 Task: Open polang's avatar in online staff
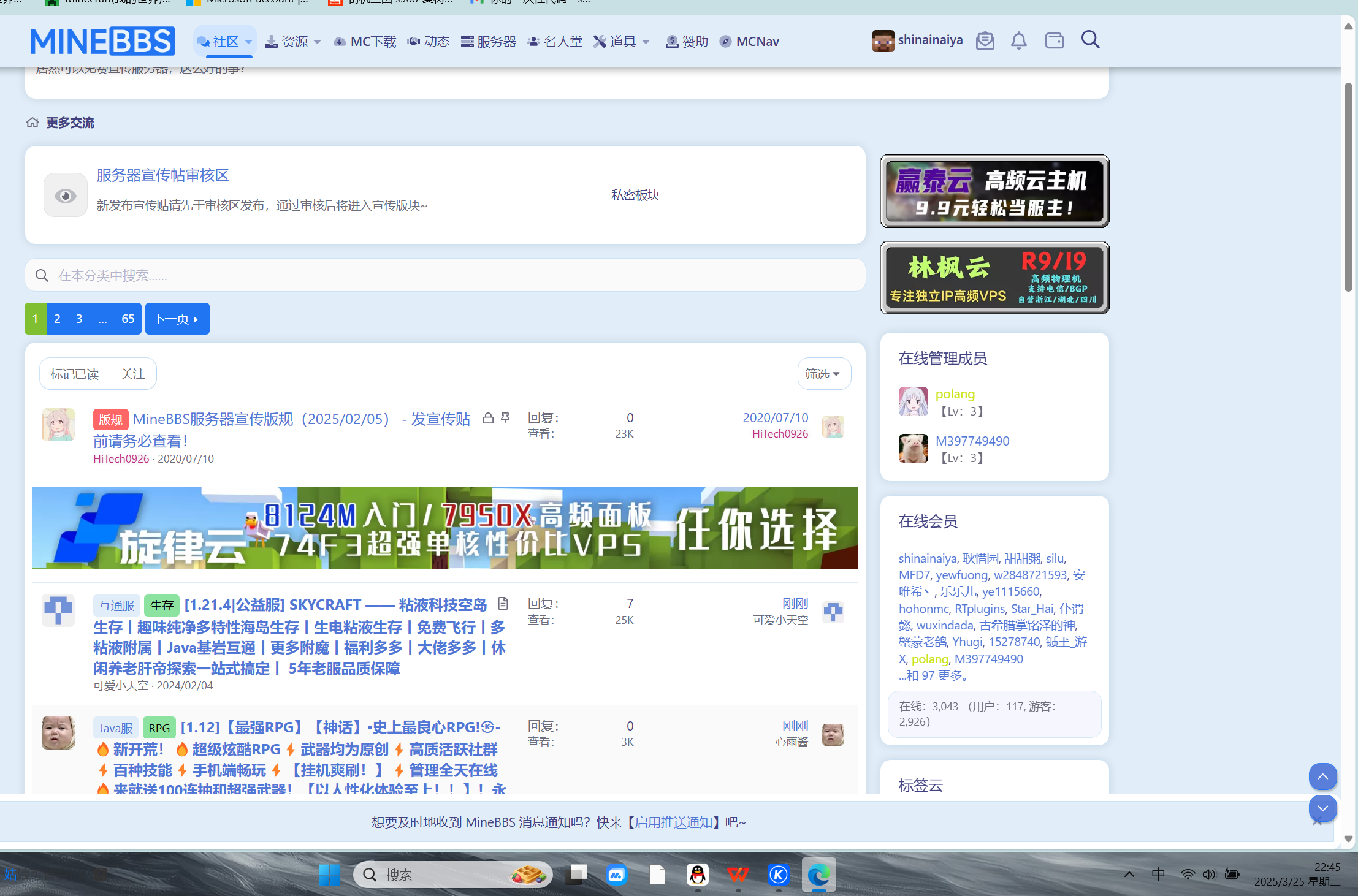[x=913, y=401]
